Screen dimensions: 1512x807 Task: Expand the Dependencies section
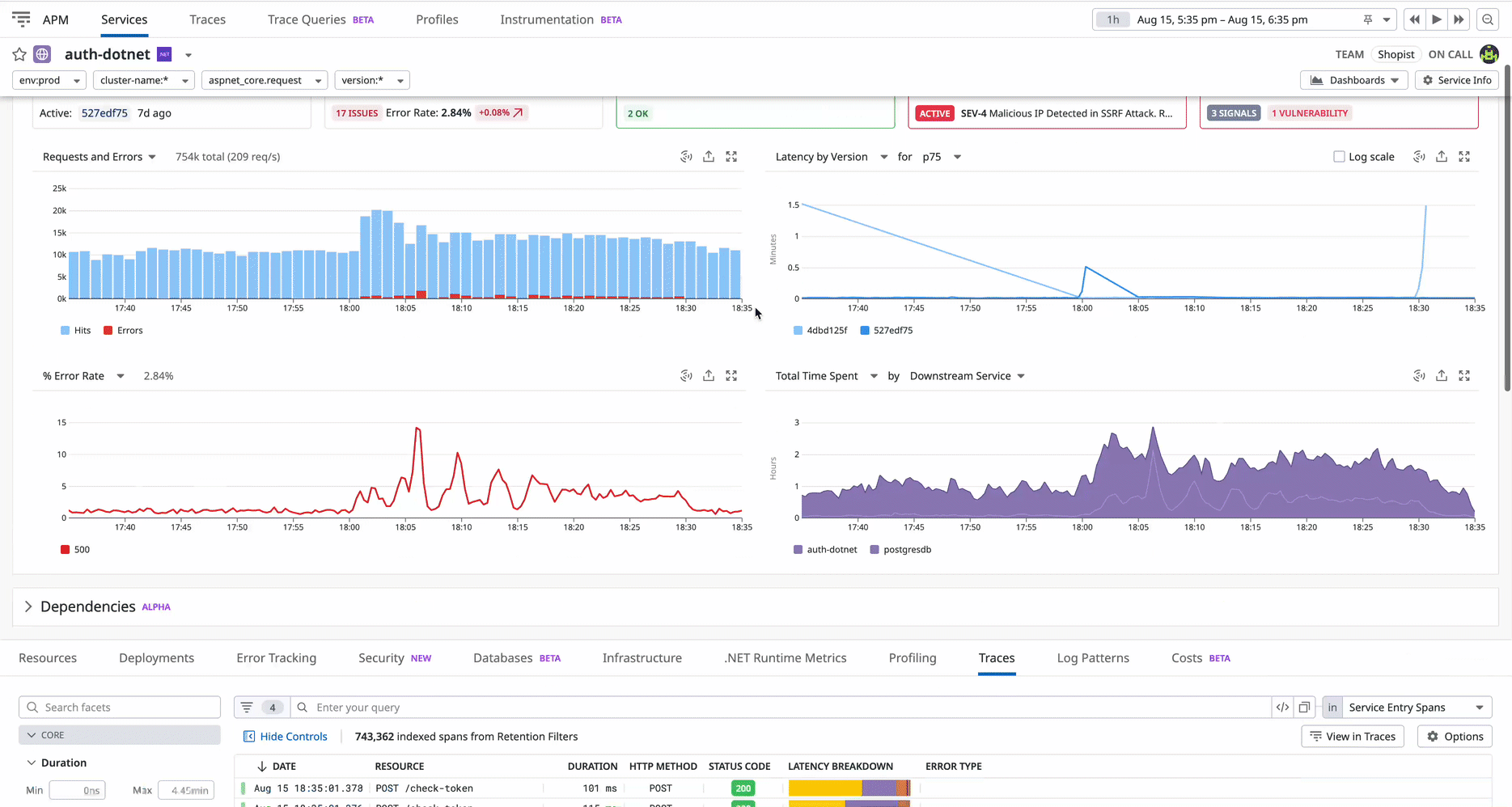click(28, 606)
